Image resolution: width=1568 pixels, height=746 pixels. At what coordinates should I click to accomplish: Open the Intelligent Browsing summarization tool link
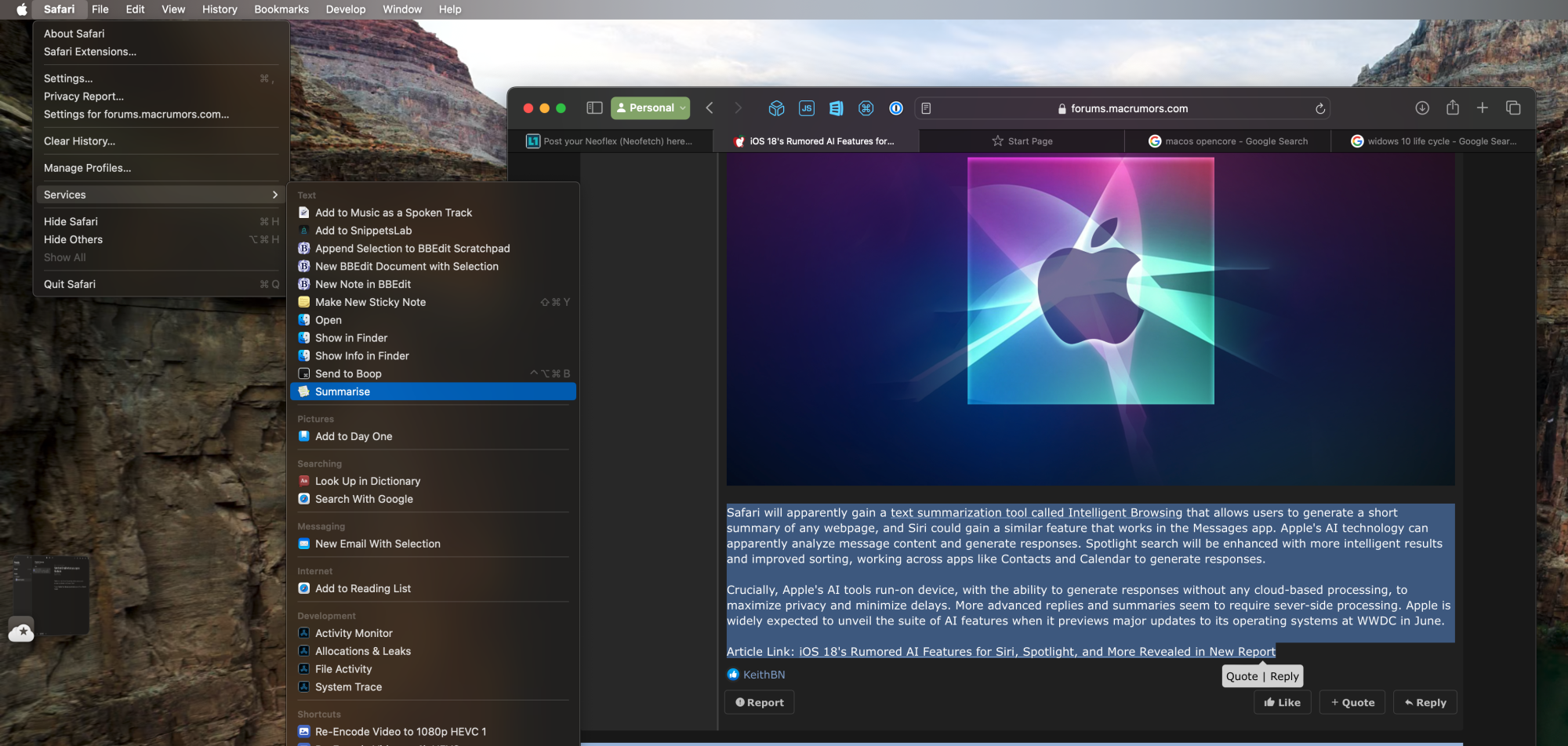point(1036,513)
